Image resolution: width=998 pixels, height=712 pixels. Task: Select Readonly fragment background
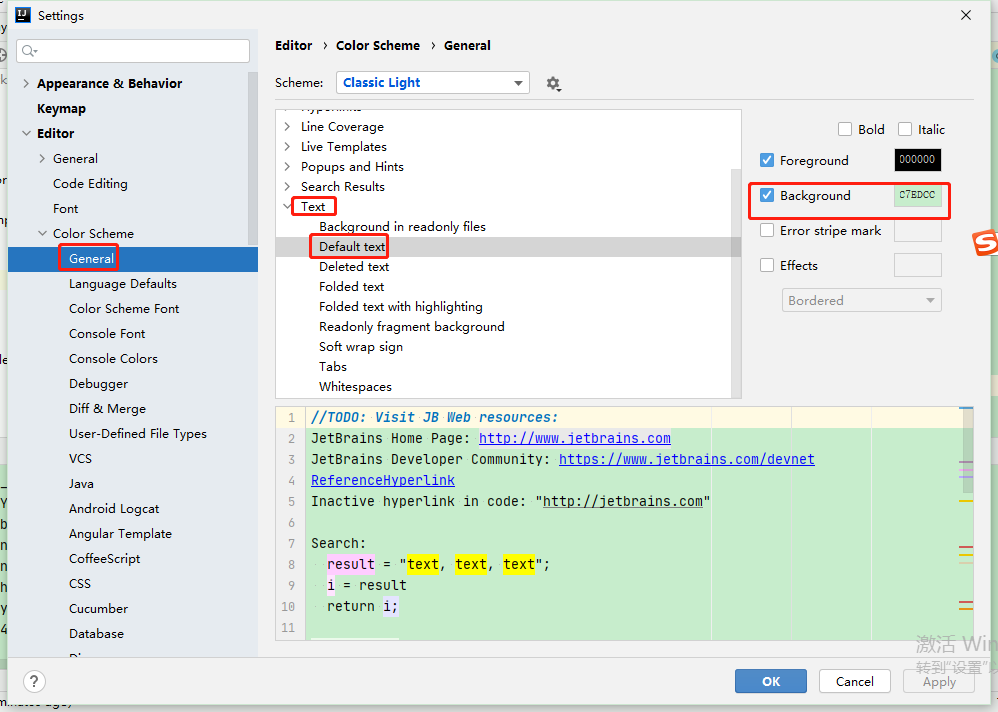(412, 326)
